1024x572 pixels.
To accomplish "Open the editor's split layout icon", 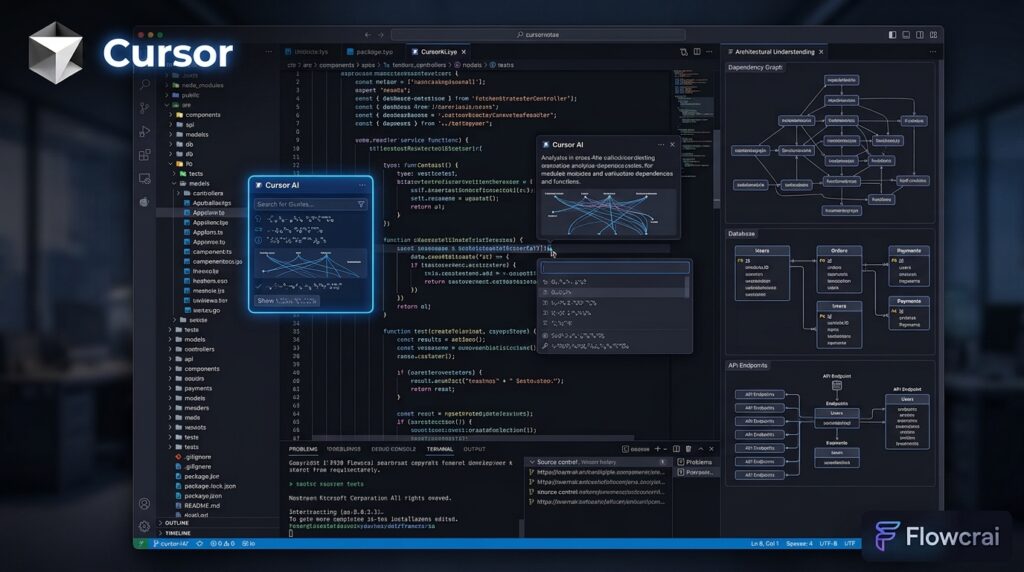I will point(697,52).
